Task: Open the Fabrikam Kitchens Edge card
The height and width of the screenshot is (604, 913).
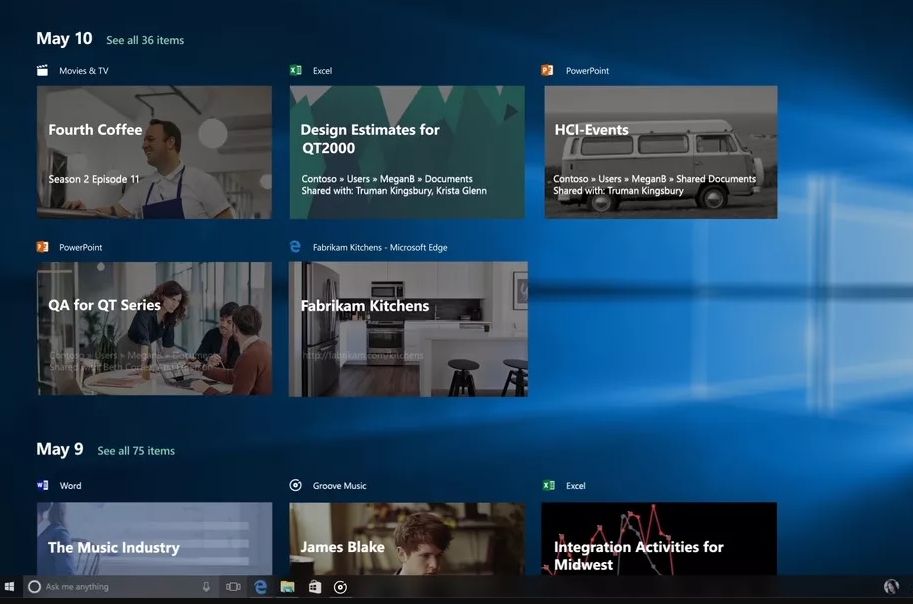Action: [408, 329]
